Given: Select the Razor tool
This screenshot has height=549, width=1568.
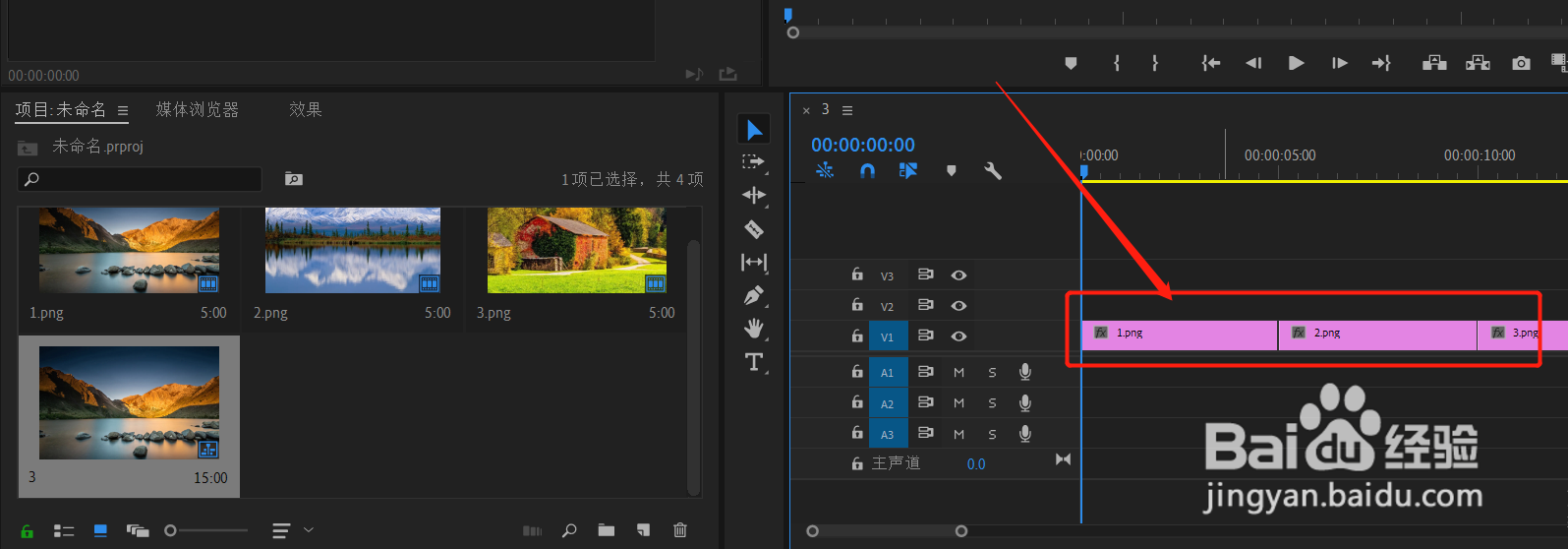Looking at the screenshot, I should click(754, 229).
